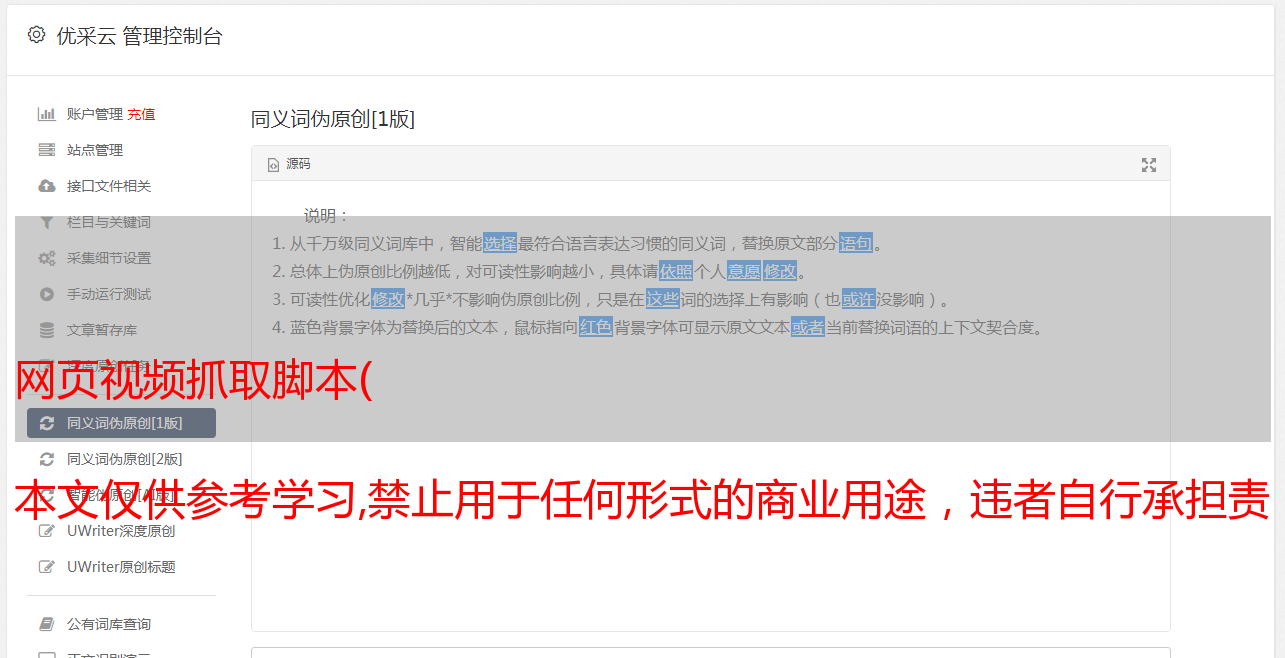Click the book icon for 公有词库查询
The image size is (1285, 658).
47,624
